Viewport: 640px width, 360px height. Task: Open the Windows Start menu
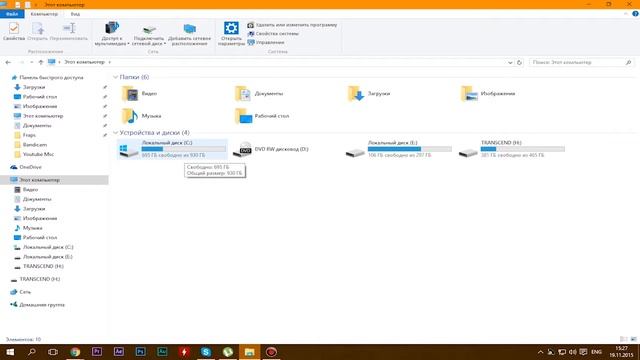pos(10,352)
